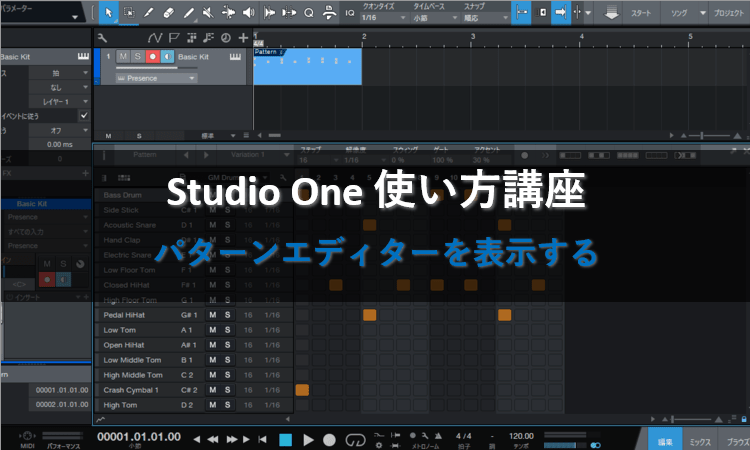Open the プロジェクト page
Viewport: 750px width, 450px height.
[729, 13]
